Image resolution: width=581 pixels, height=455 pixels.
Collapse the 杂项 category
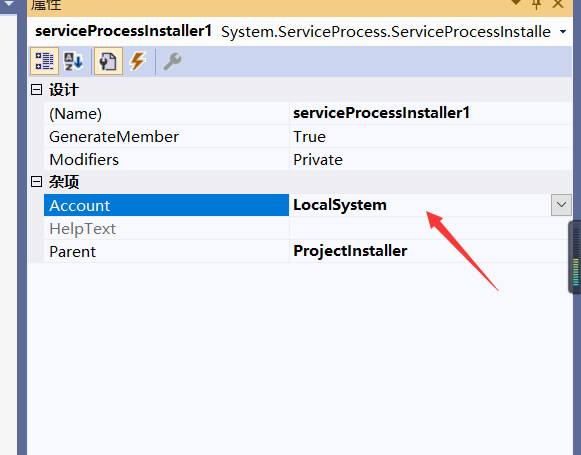tap(36, 182)
